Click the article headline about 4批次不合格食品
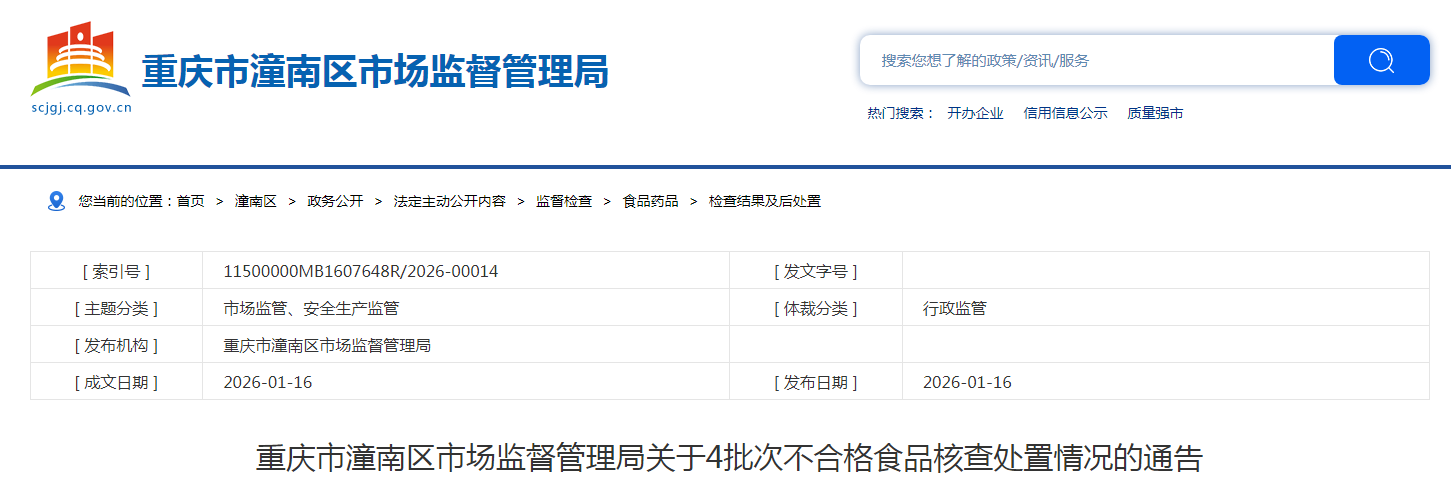The height and width of the screenshot is (494, 1451). pos(729,458)
